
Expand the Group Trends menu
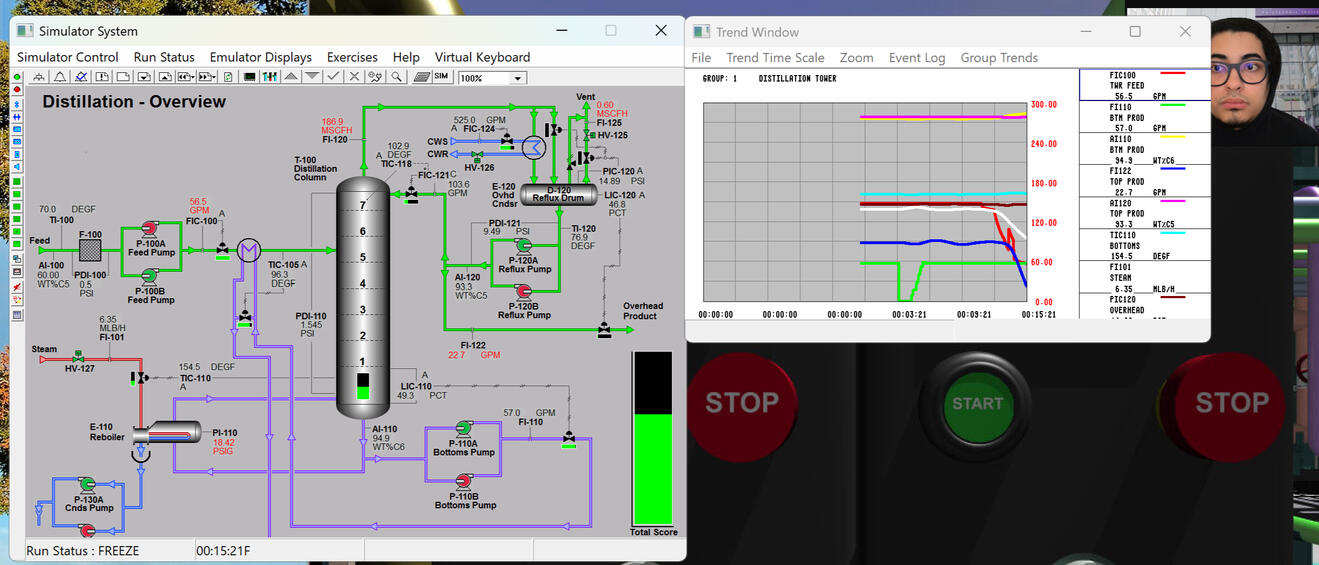(x=998, y=58)
